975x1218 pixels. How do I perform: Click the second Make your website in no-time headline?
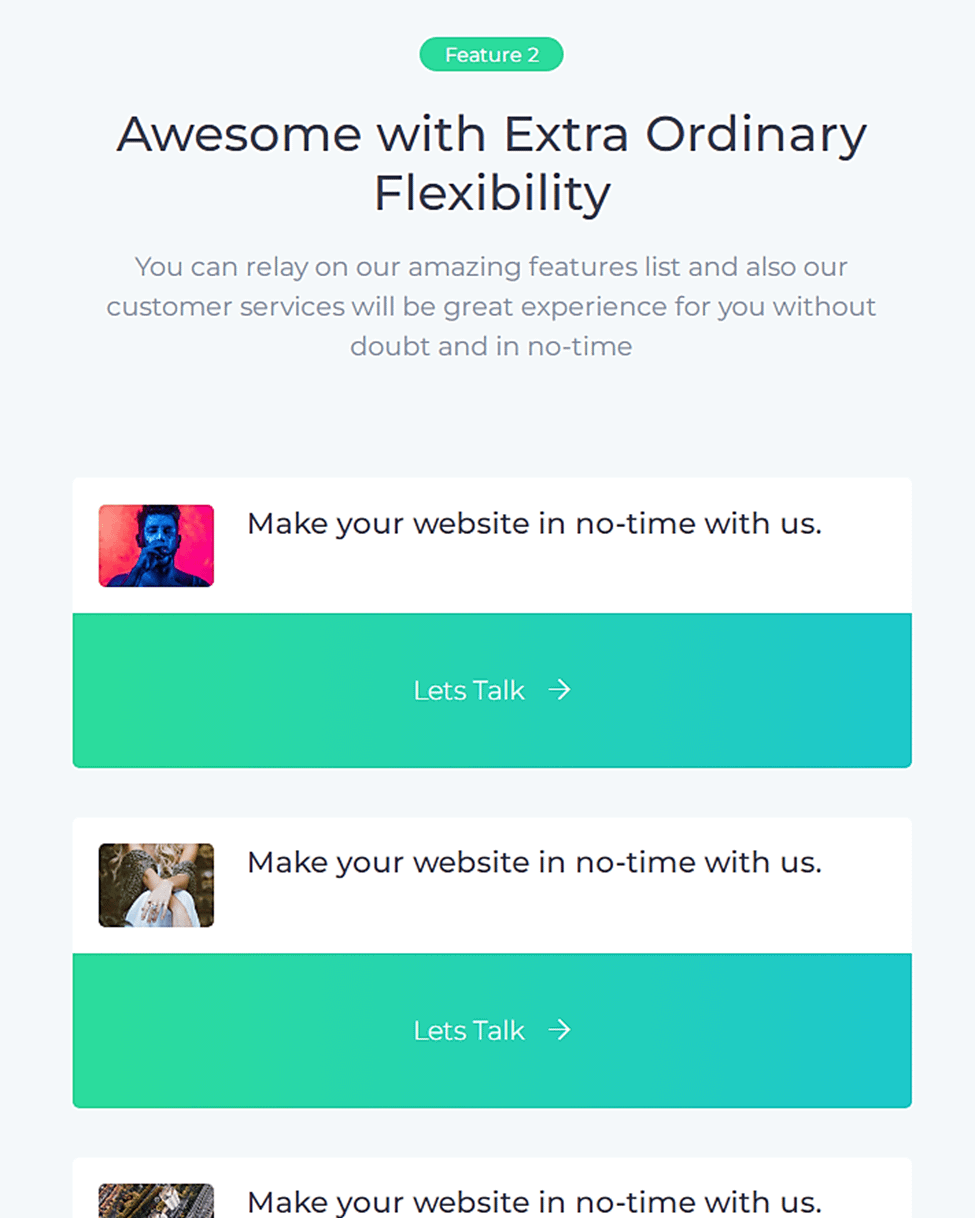(x=534, y=862)
